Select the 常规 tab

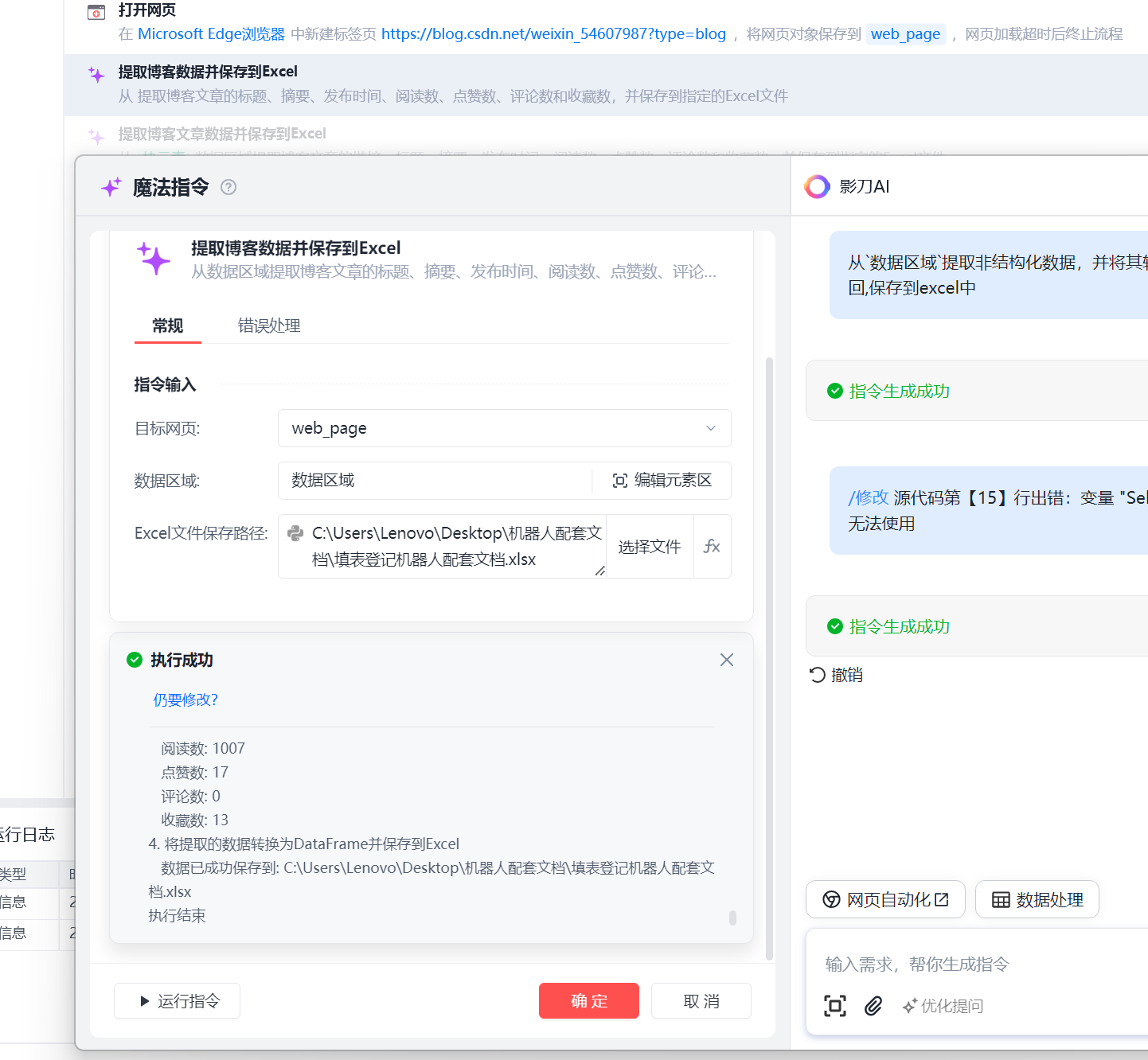click(168, 325)
